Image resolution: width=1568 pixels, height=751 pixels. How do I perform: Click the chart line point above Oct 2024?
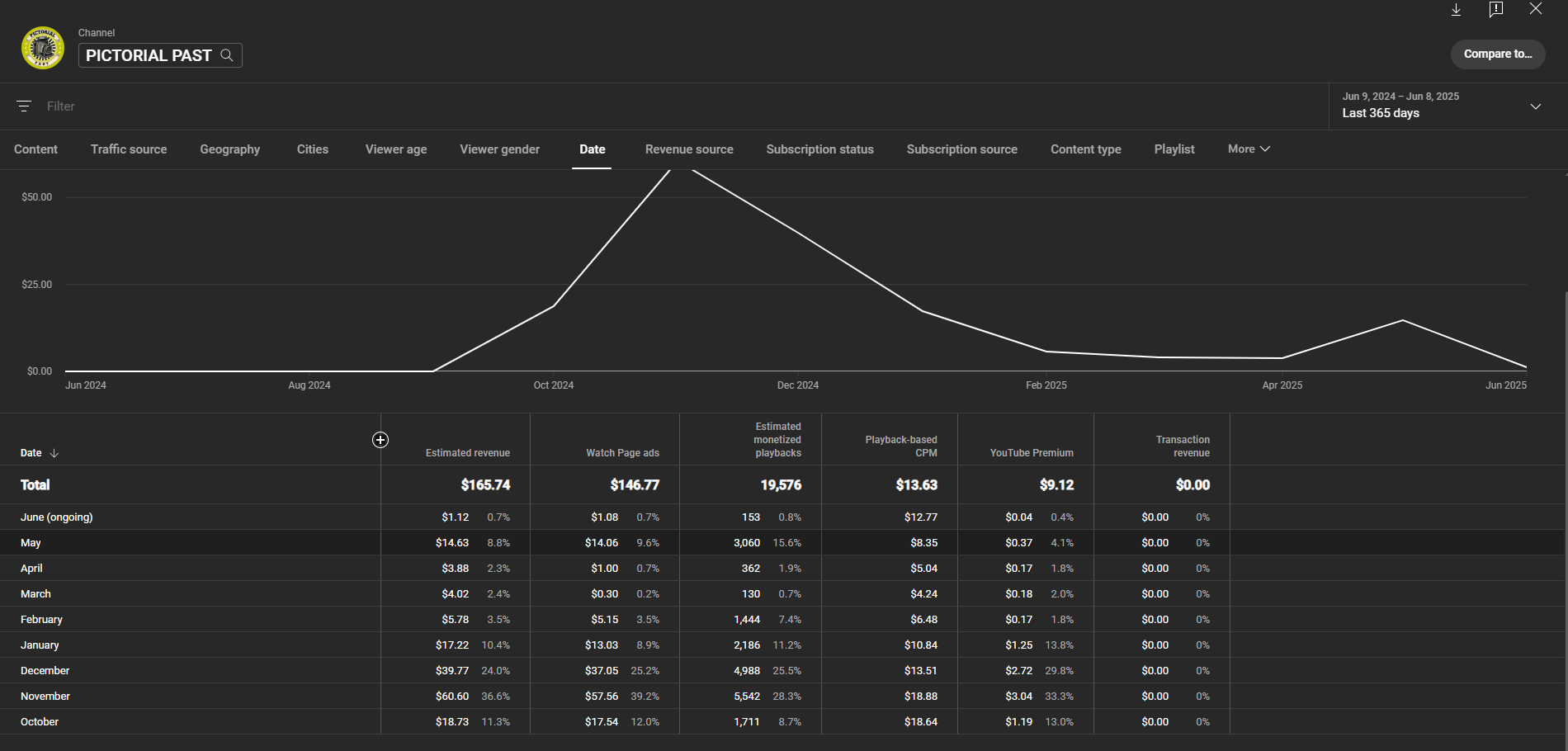pos(554,306)
